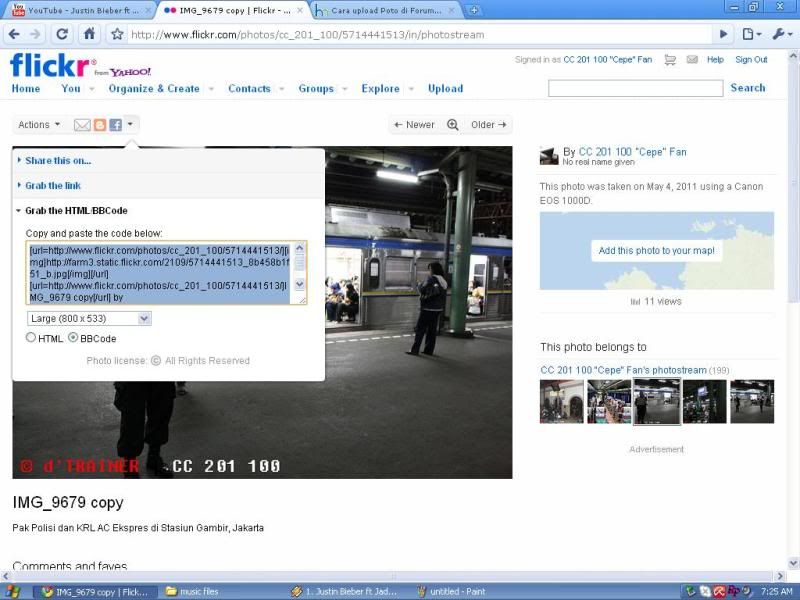Click the browser address bar

point(418,35)
